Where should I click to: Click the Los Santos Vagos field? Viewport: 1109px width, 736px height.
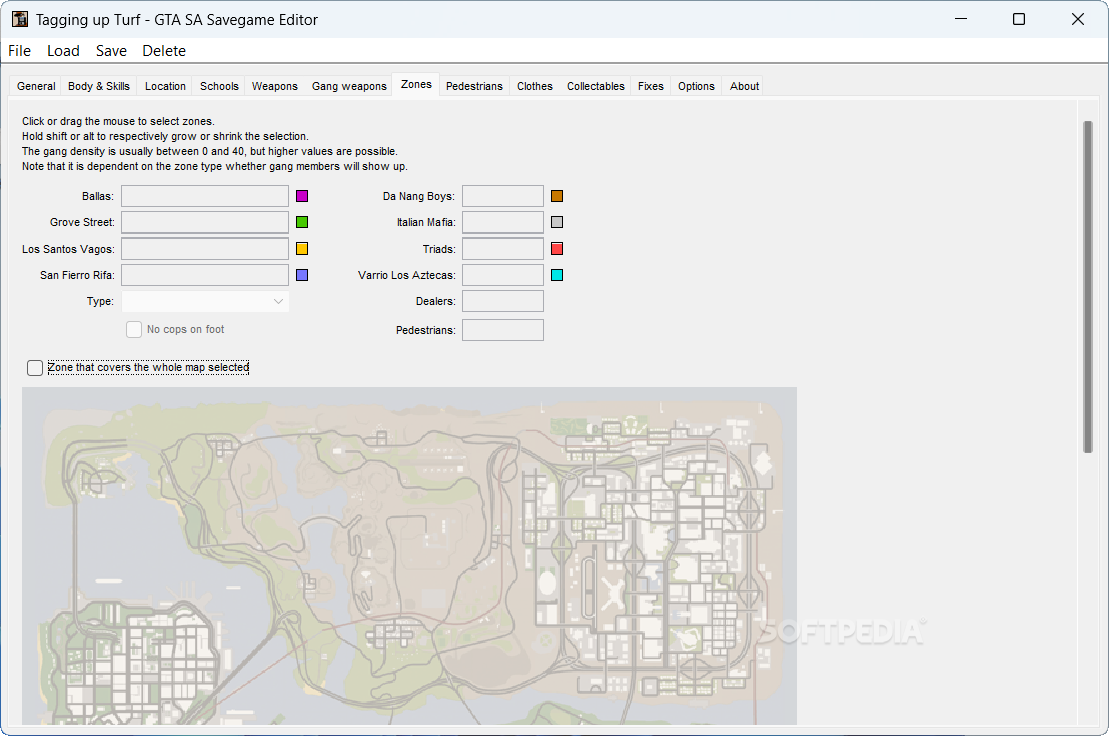(205, 249)
